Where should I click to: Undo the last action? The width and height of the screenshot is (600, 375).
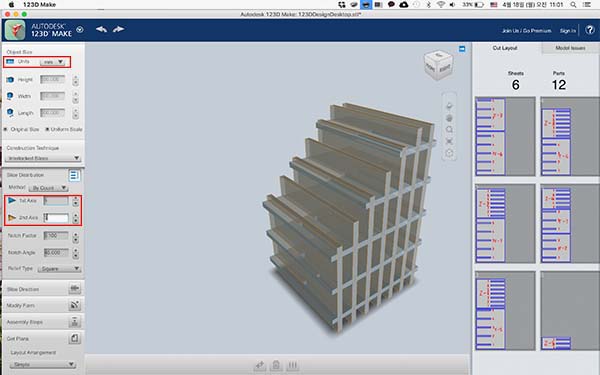coord(101,29)
